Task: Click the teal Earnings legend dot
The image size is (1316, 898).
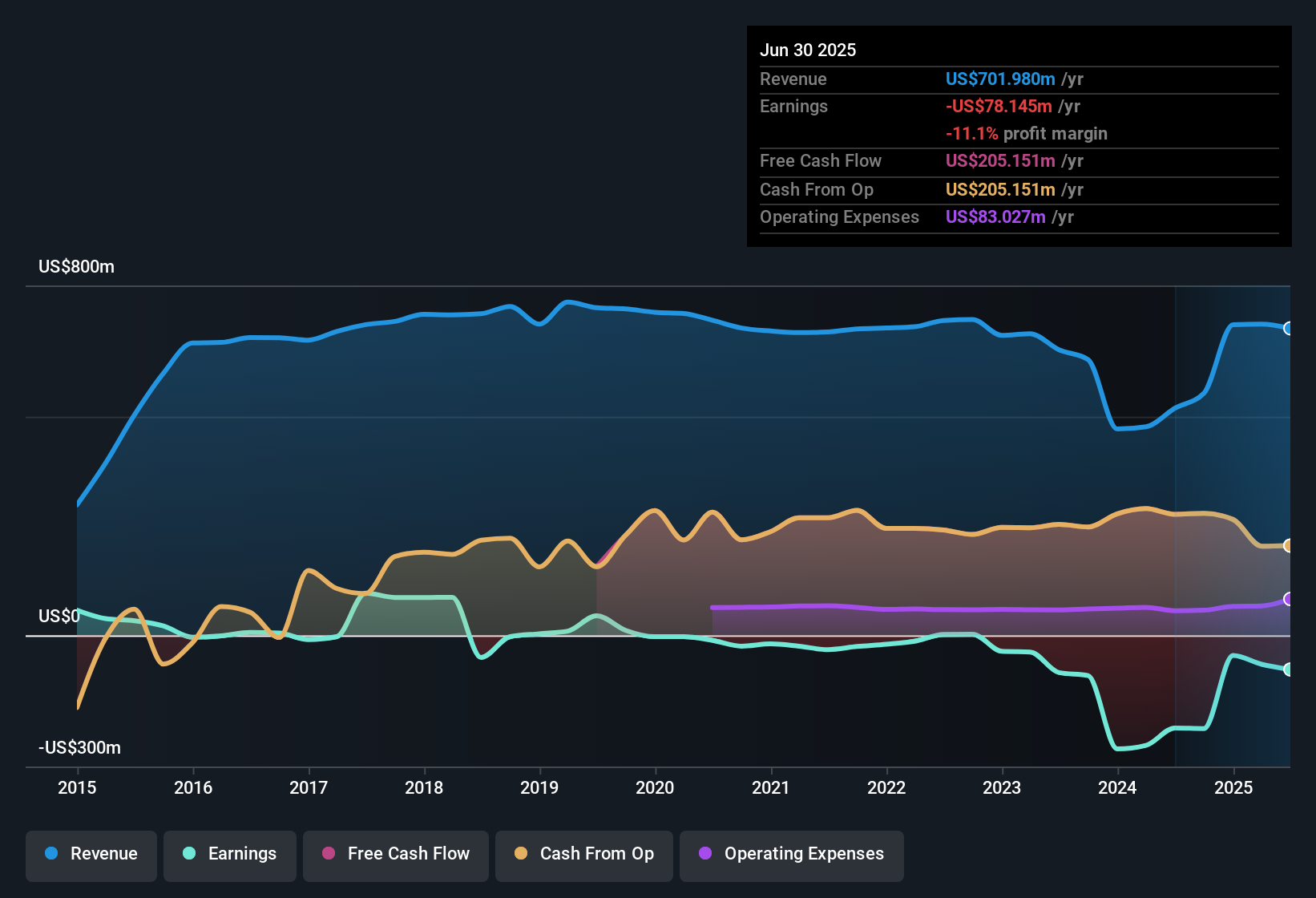Action: coord(189,853)
